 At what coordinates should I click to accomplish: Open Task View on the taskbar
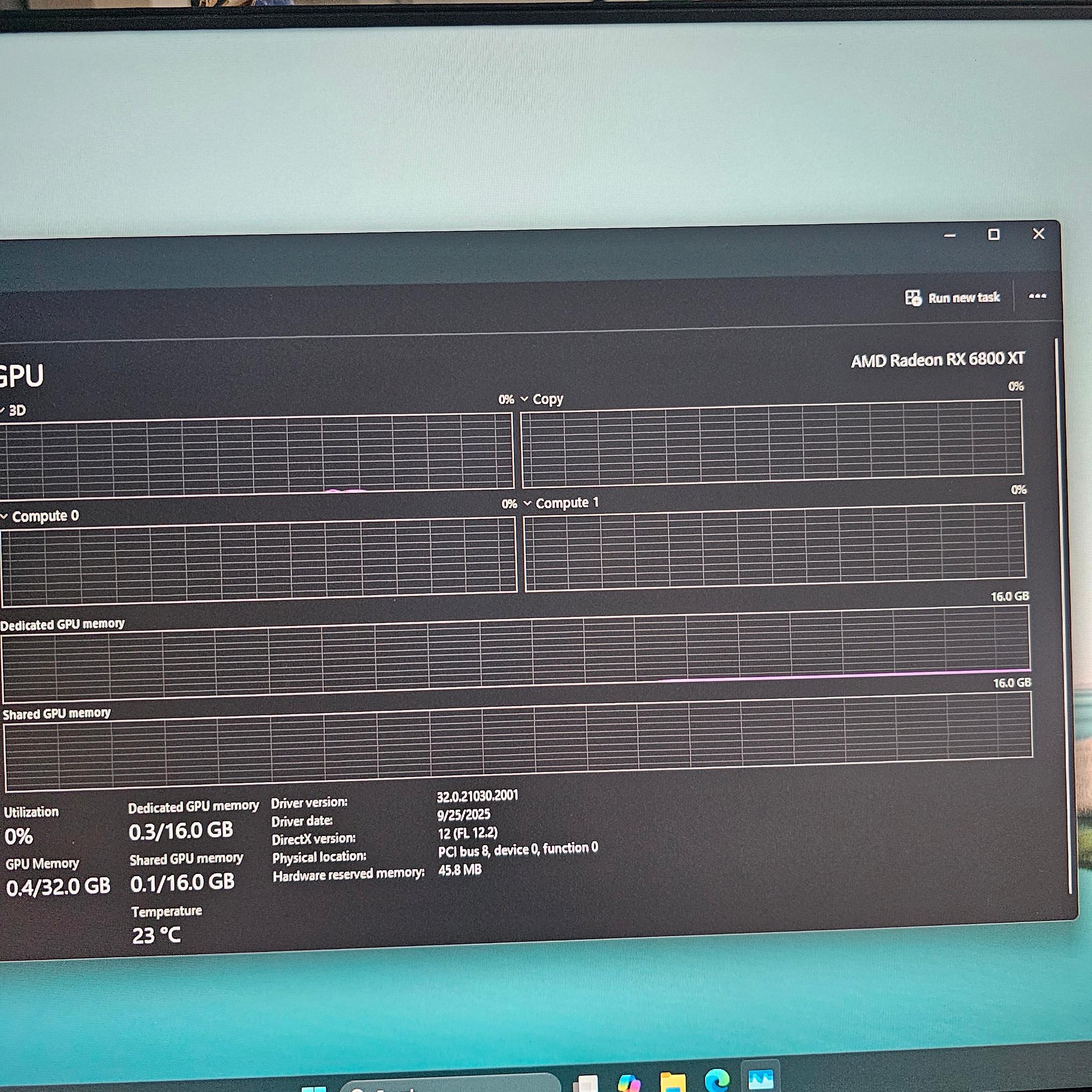tap(585, 1084)
